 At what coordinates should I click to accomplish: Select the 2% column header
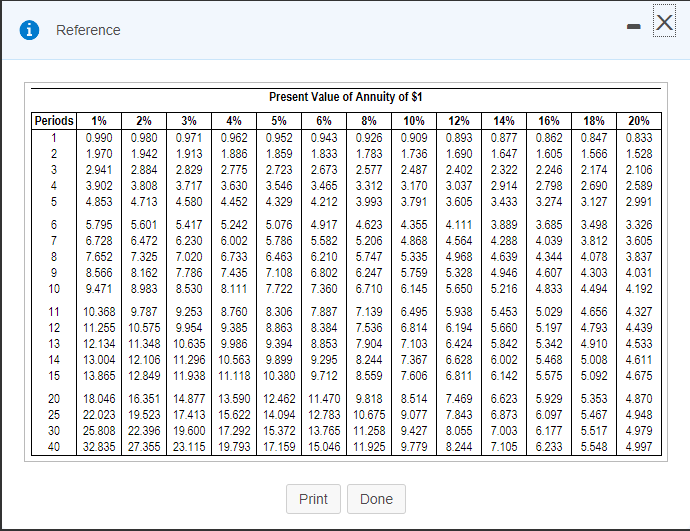click(144, 121)
